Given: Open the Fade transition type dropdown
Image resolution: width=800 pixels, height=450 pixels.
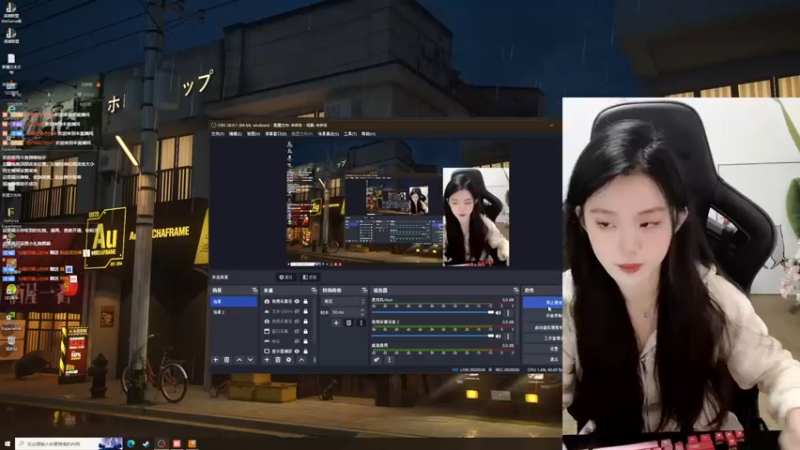Looking at the screenshot, I should pyautogui.click(x=343, y=302).
